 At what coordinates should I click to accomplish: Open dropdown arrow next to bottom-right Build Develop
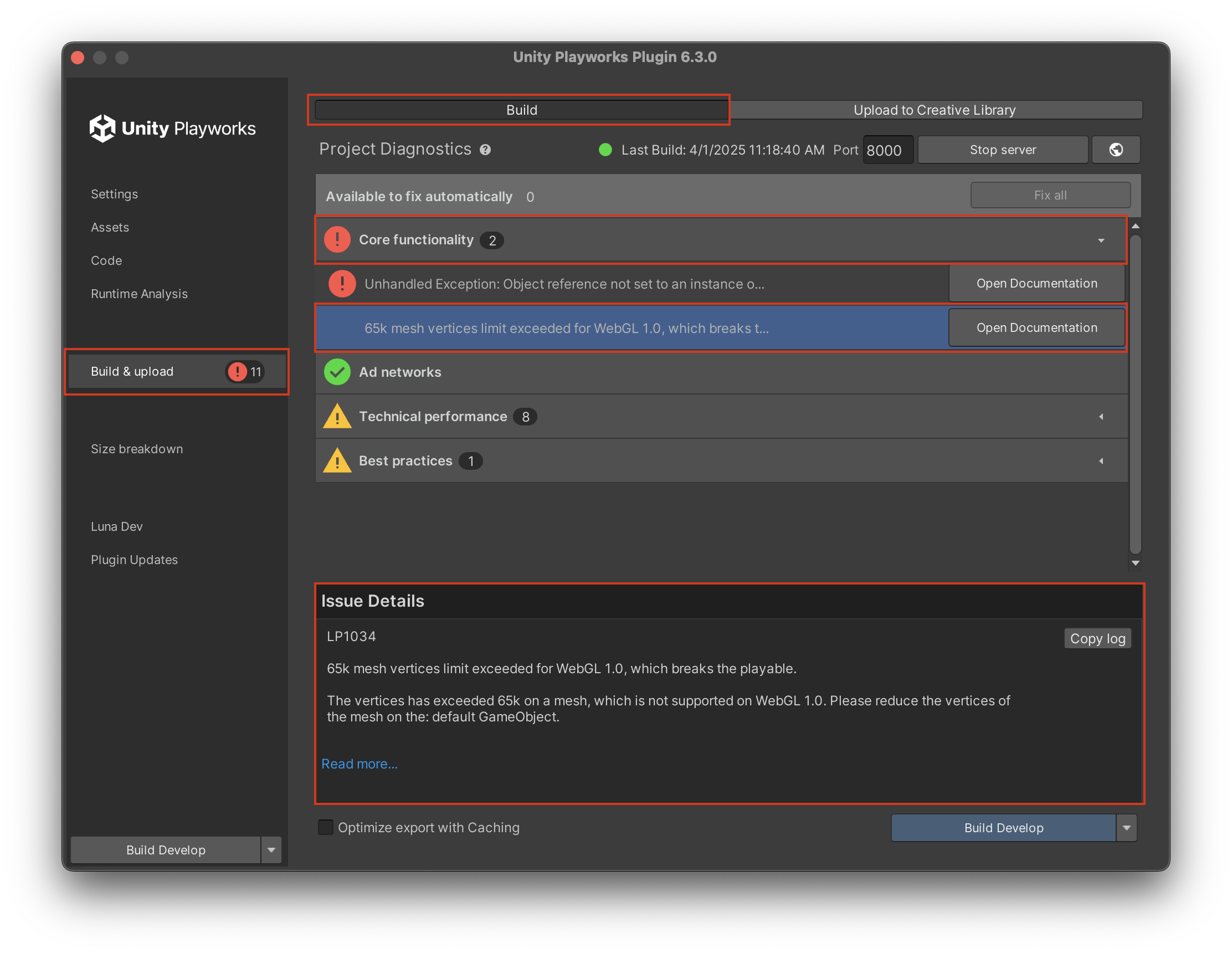pos(1126,828)
